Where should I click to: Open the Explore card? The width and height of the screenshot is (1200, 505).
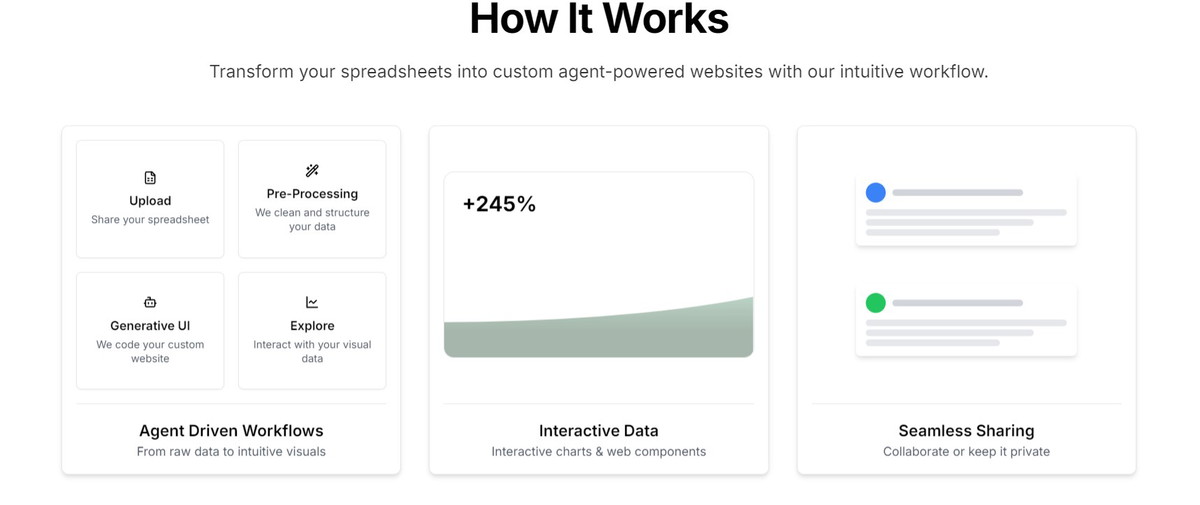click(x=312, y=331)
